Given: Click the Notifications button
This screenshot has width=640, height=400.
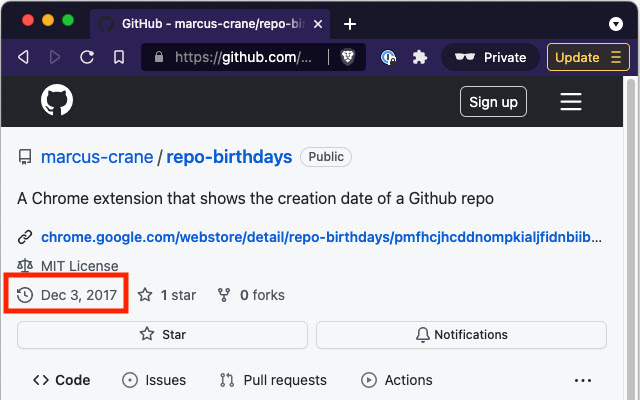Looking at the screenshot, I should (x=461, y=335).
